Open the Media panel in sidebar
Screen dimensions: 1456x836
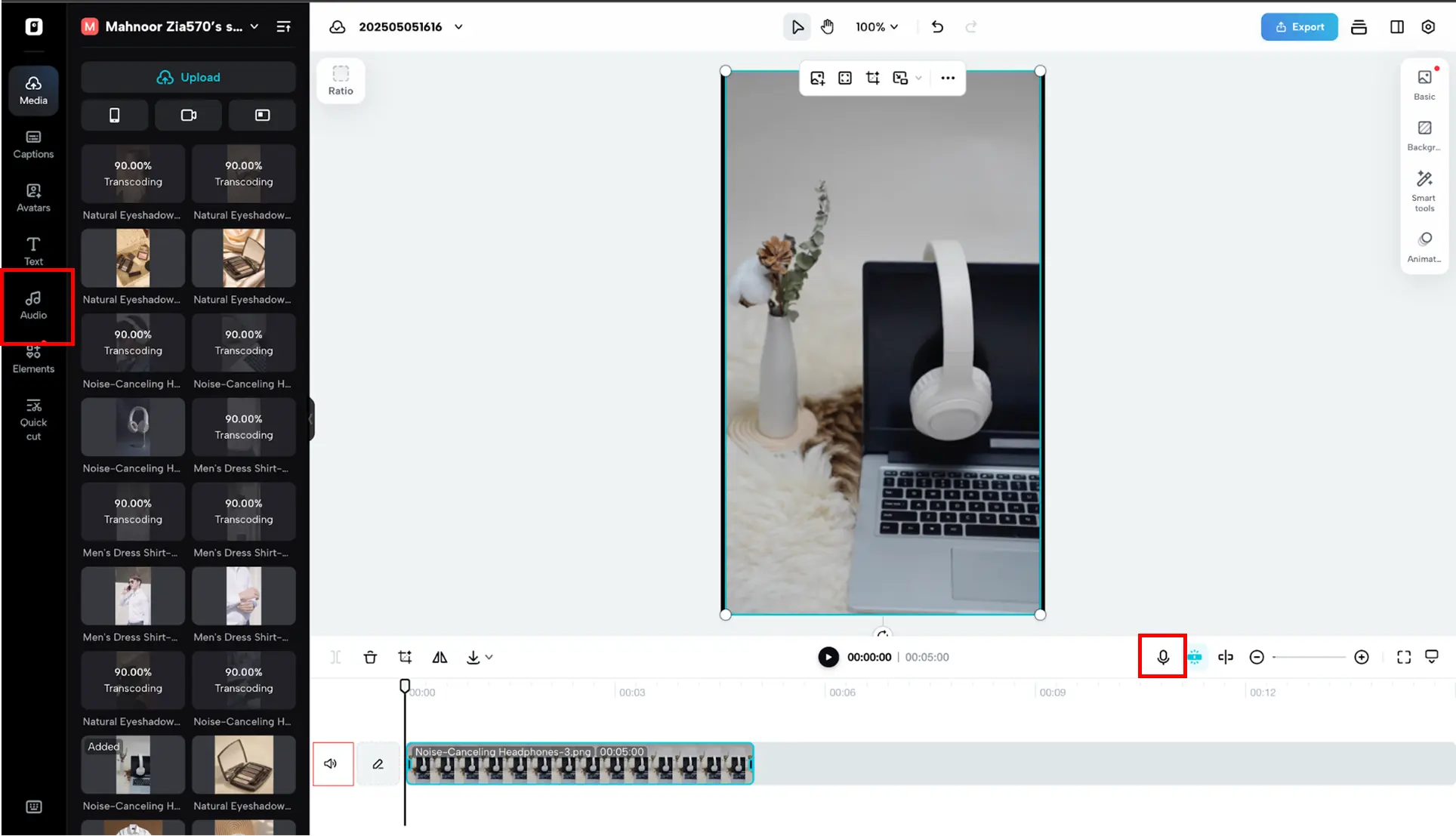pyautogui.click(x=33, y=90)
